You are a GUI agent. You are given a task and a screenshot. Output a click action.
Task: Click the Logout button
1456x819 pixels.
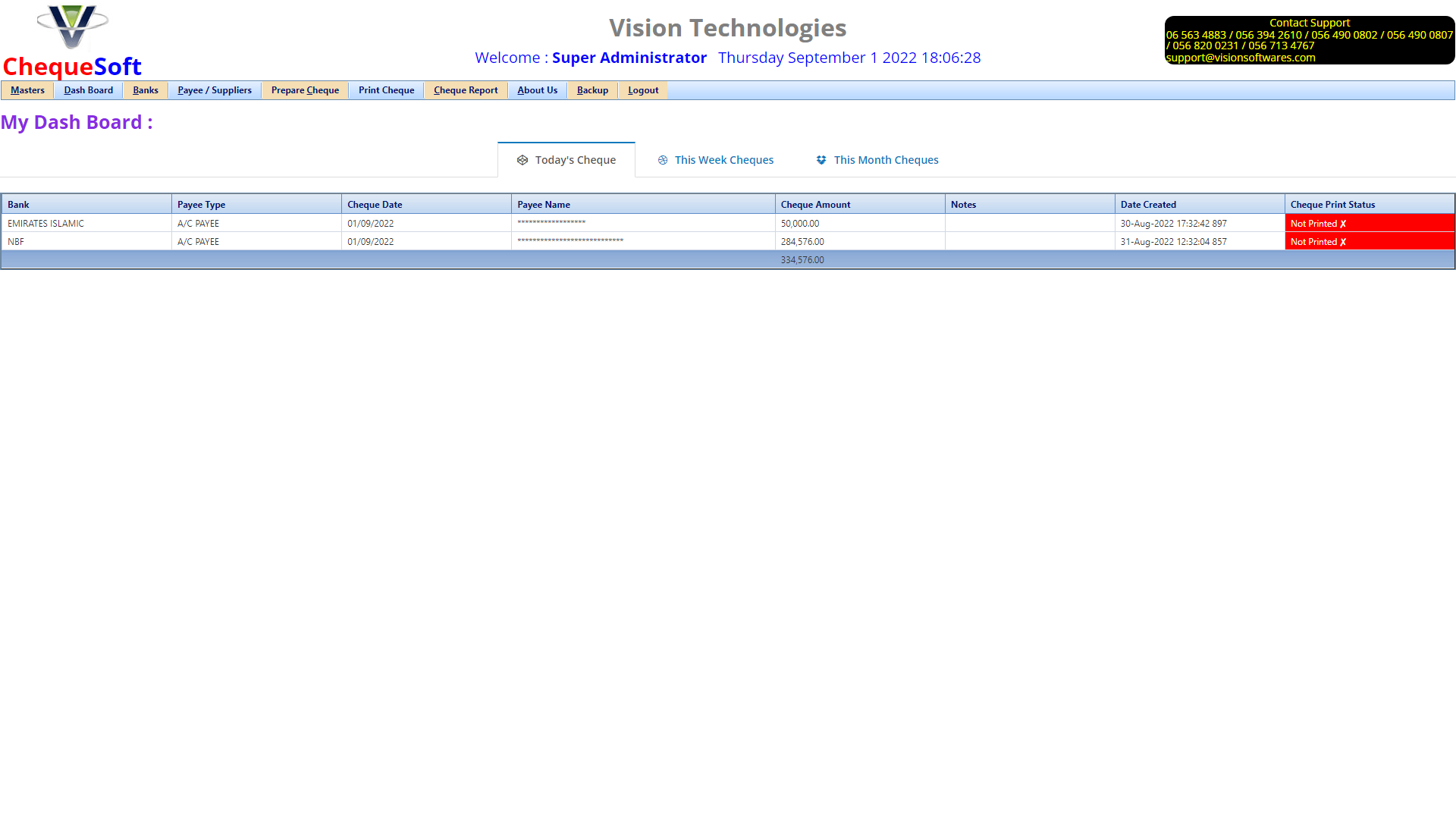click(642, 90)
